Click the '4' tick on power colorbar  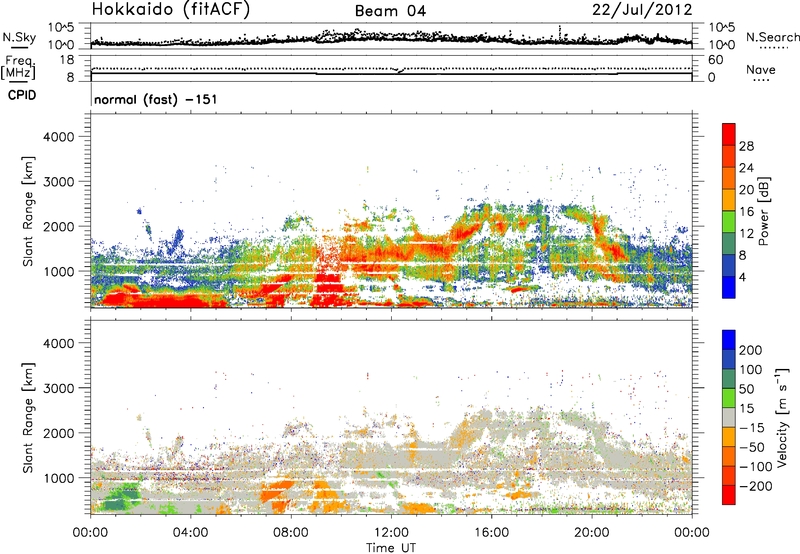(x=743, y=277)
